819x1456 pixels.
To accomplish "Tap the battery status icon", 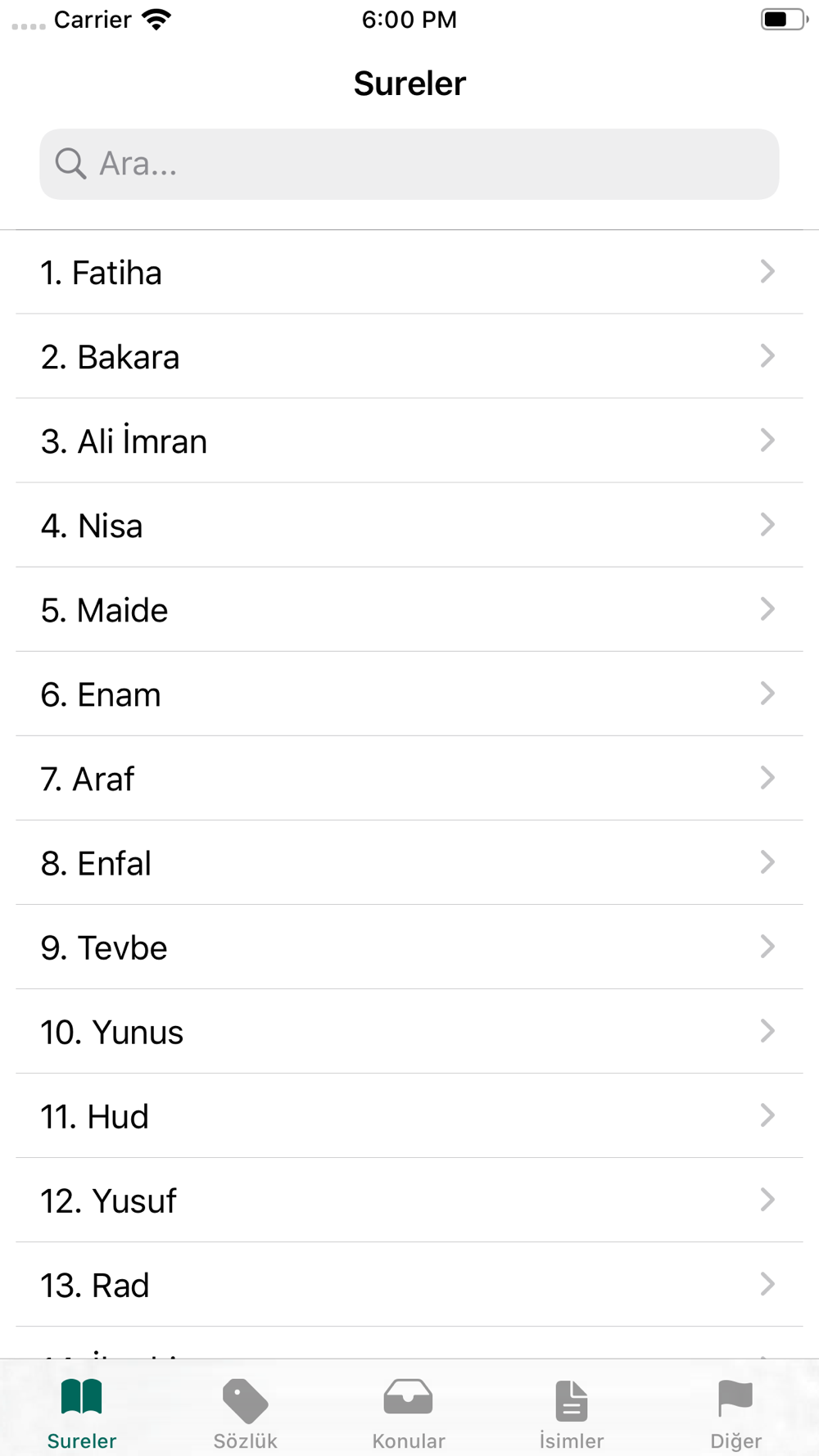I will pos(784,19).
